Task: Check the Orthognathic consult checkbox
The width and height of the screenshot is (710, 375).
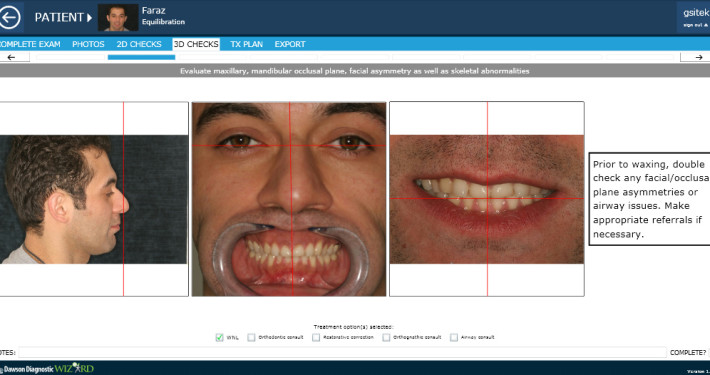Action: point(386,337)
